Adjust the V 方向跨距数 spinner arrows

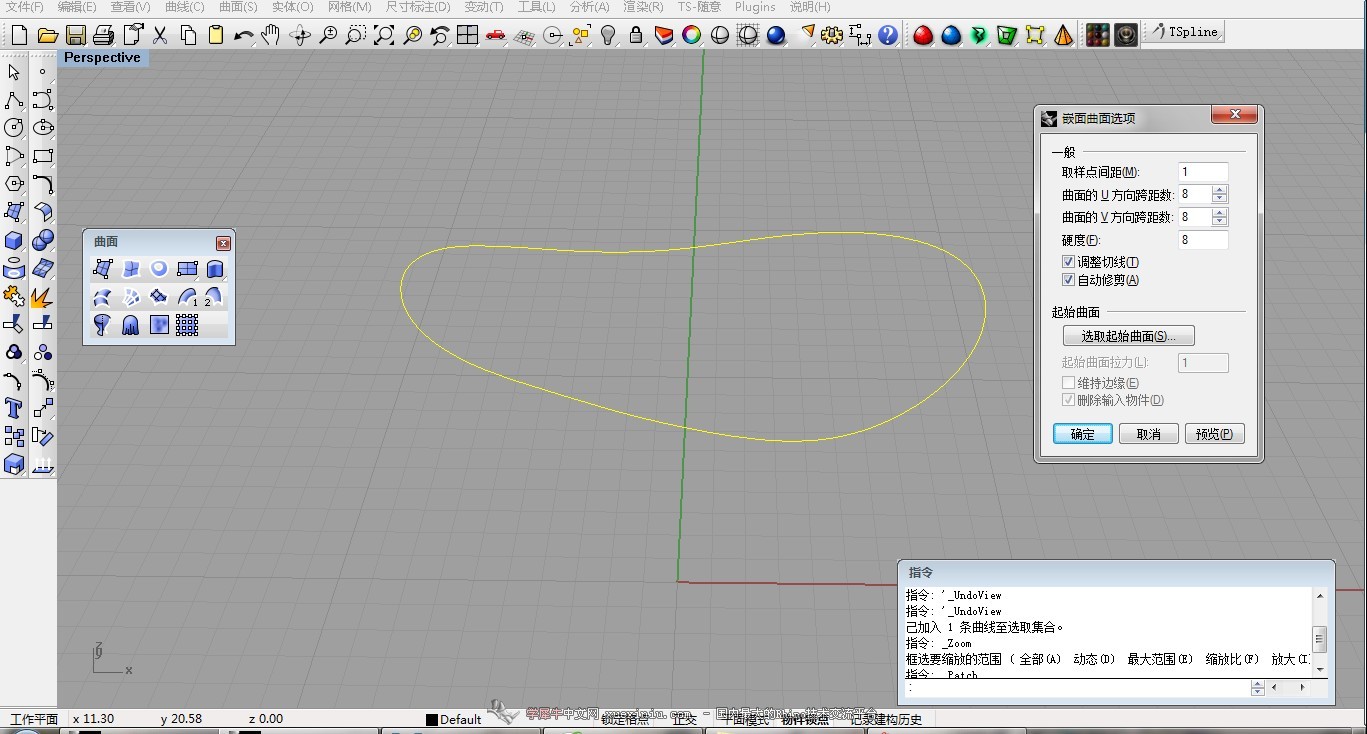click(x=1219, y=217)
